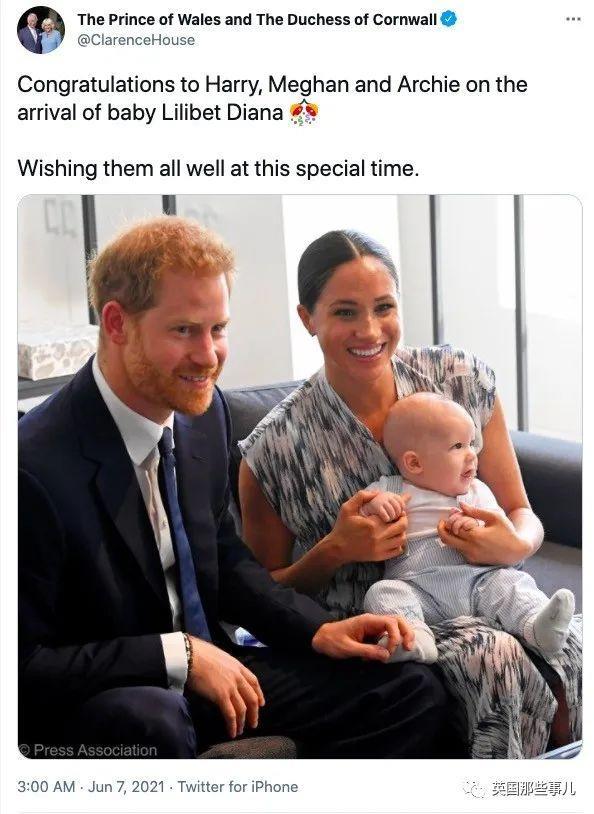Open the tweet's three-dot more menu
Viewport: 594px width, 814px height.
(573, 19)
